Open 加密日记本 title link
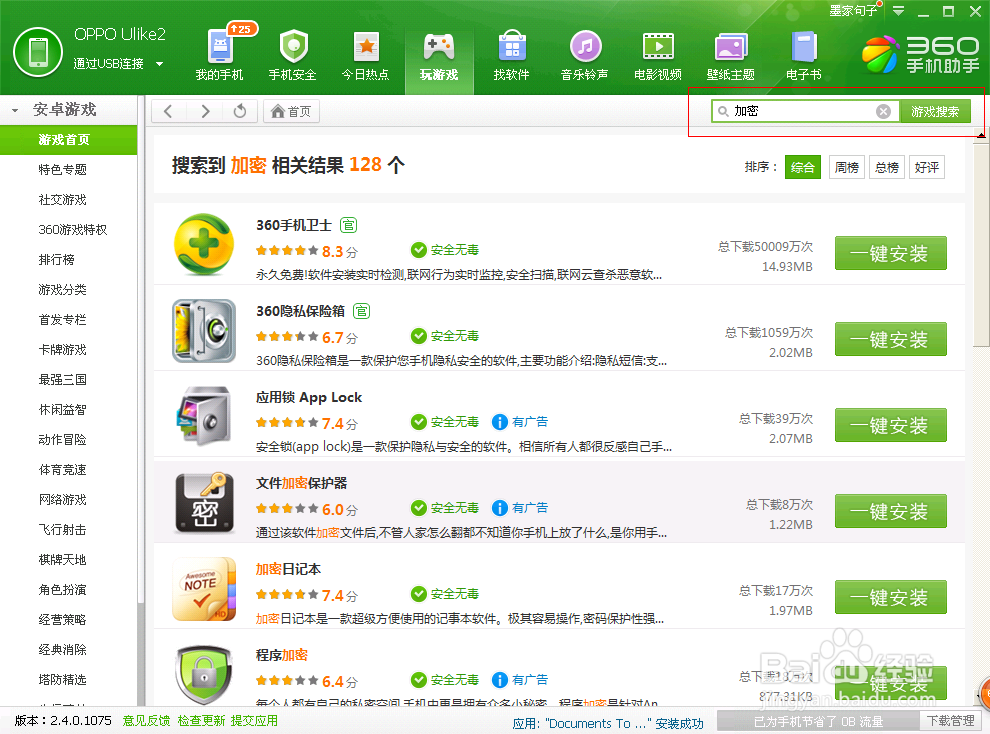 [x=288, y=569]
